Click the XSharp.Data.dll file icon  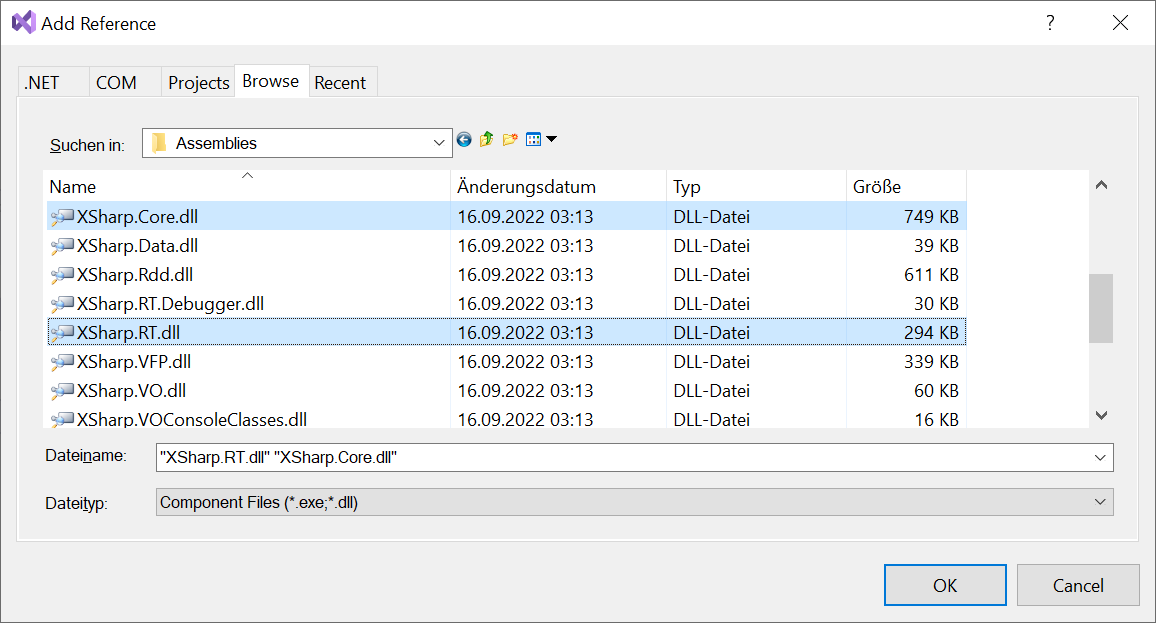[x=63, y=246]
